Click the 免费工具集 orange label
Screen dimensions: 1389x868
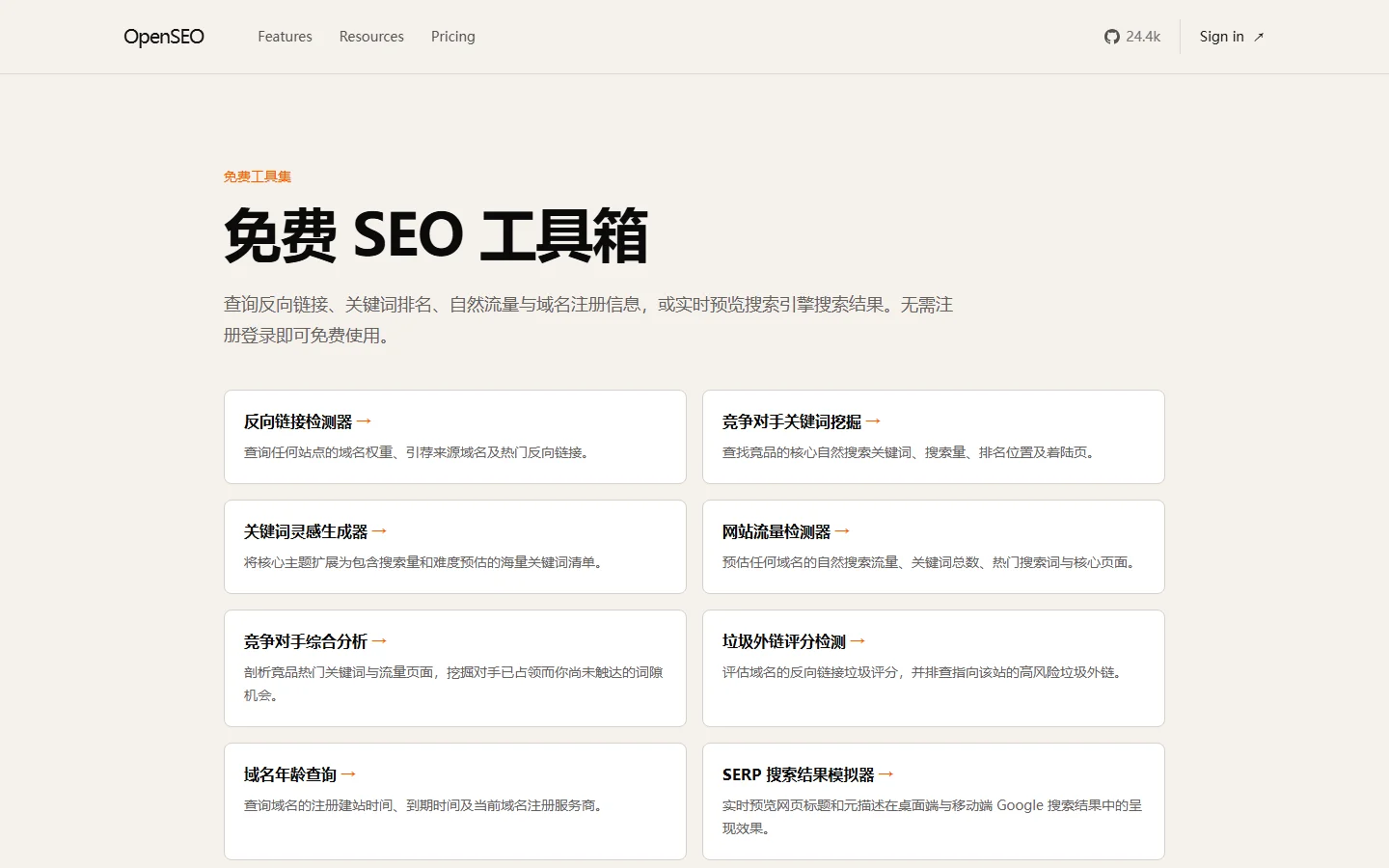(x=258, y=176)
